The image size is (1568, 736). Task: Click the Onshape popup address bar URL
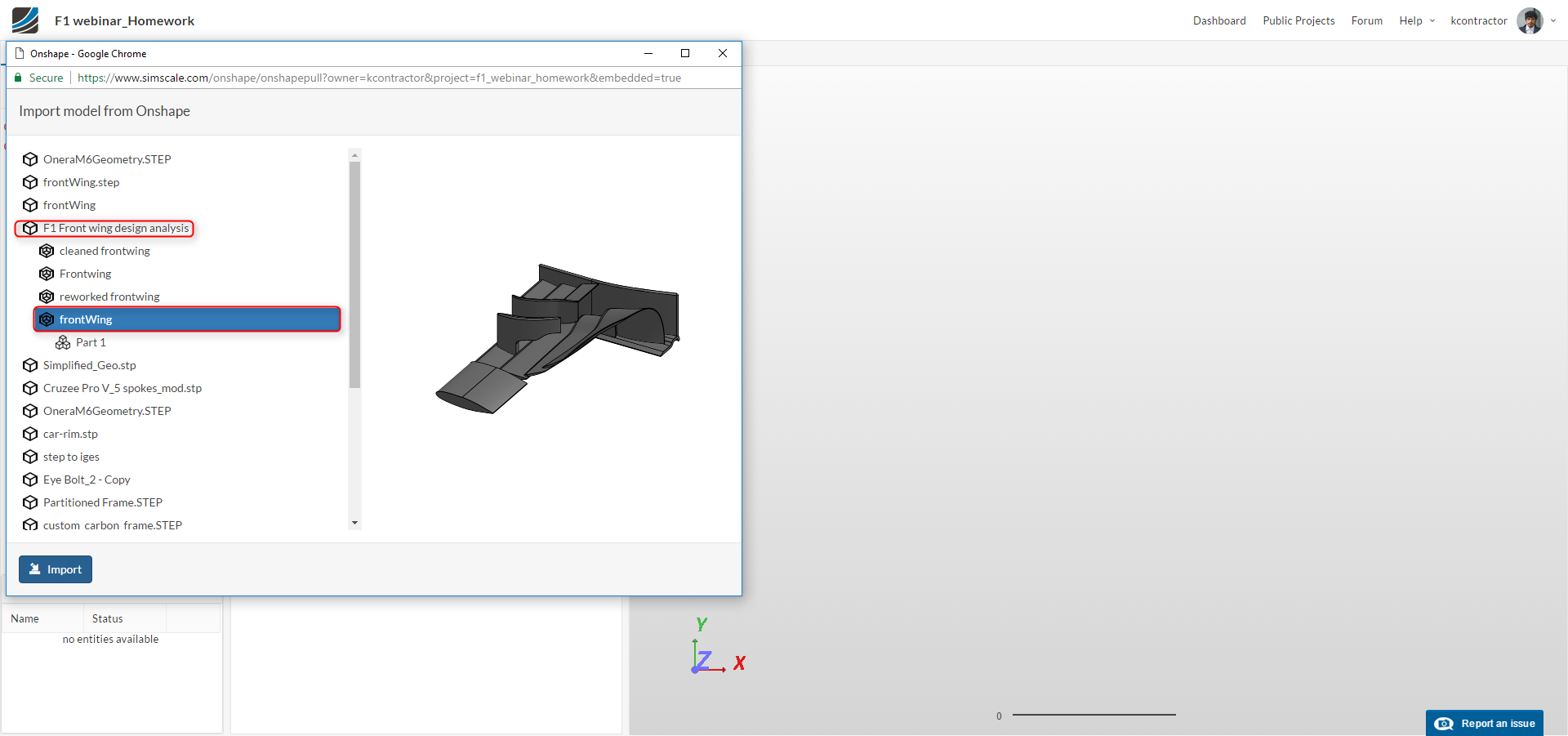(379, 78)
